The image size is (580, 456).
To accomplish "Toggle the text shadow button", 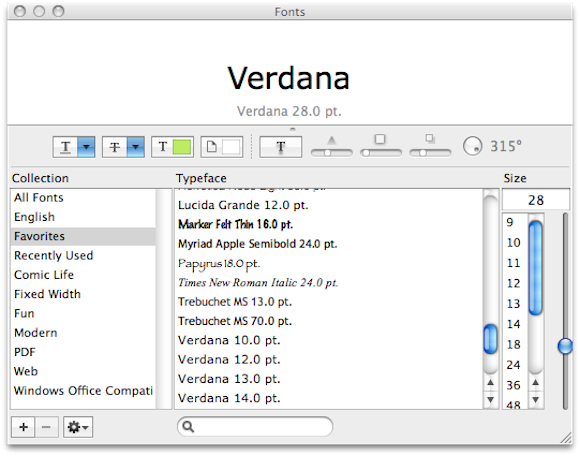I will coord(280,147).
